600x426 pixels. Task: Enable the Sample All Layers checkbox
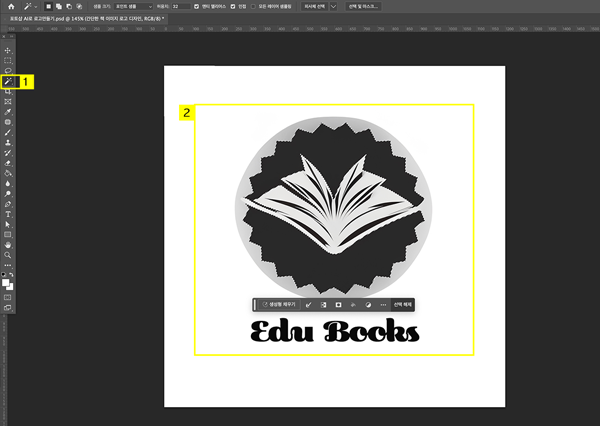point(253,7)
